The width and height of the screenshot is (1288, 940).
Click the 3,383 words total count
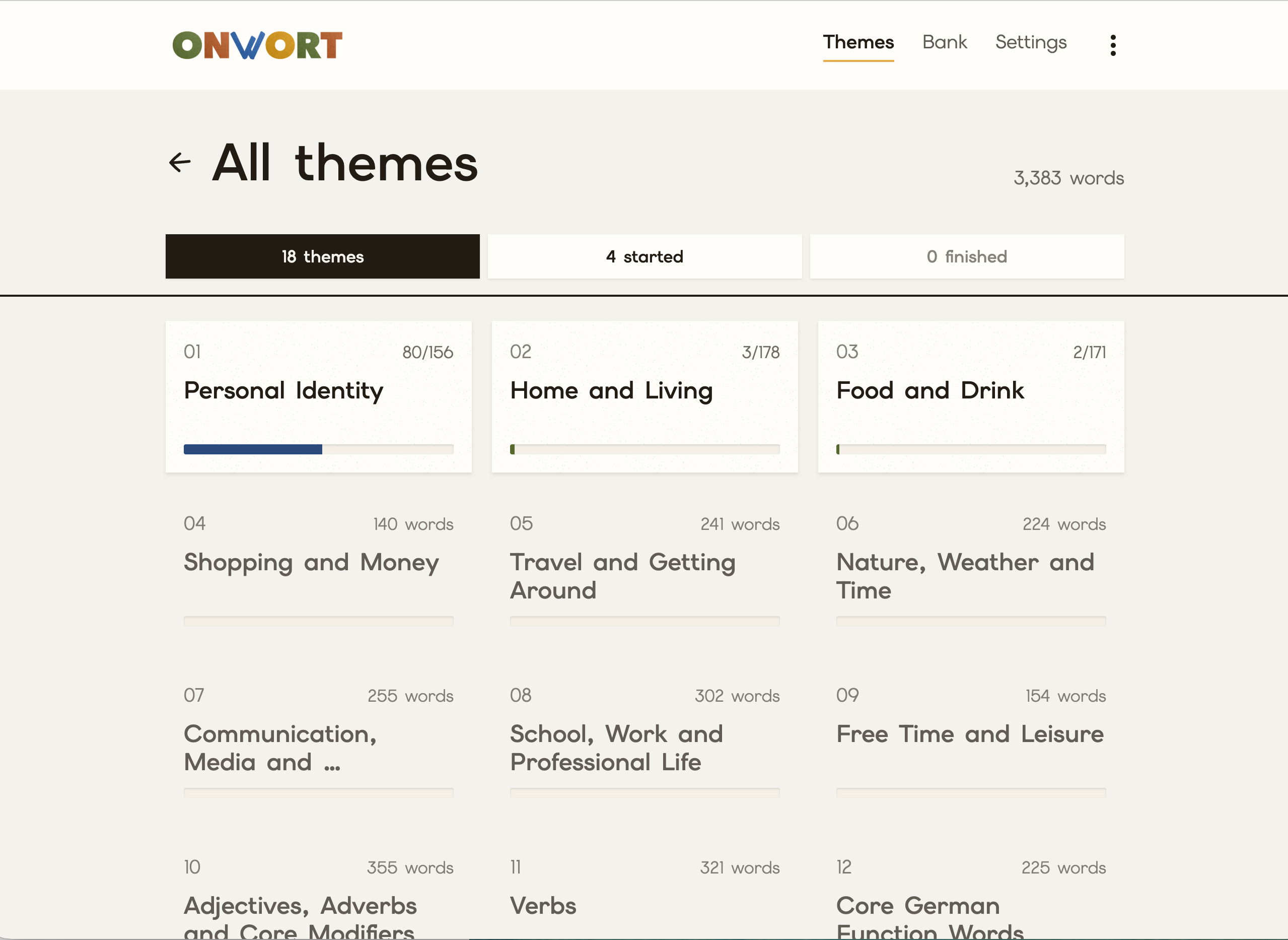tap(1068, 178)
